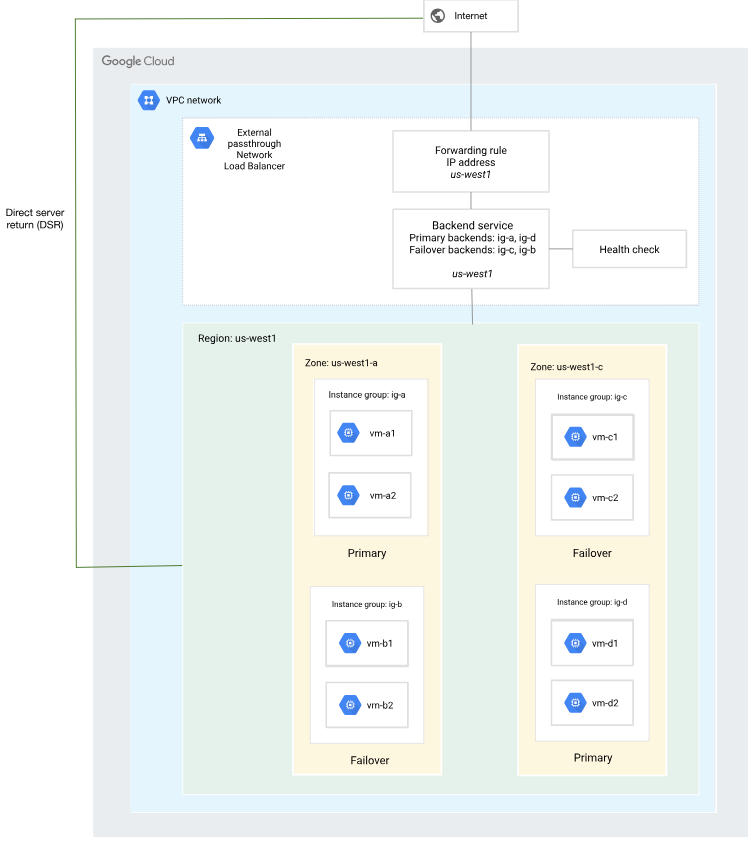Click the Google Cloud logo text
The height and width of the screenshot is (844, 752).
click(138, 62)
